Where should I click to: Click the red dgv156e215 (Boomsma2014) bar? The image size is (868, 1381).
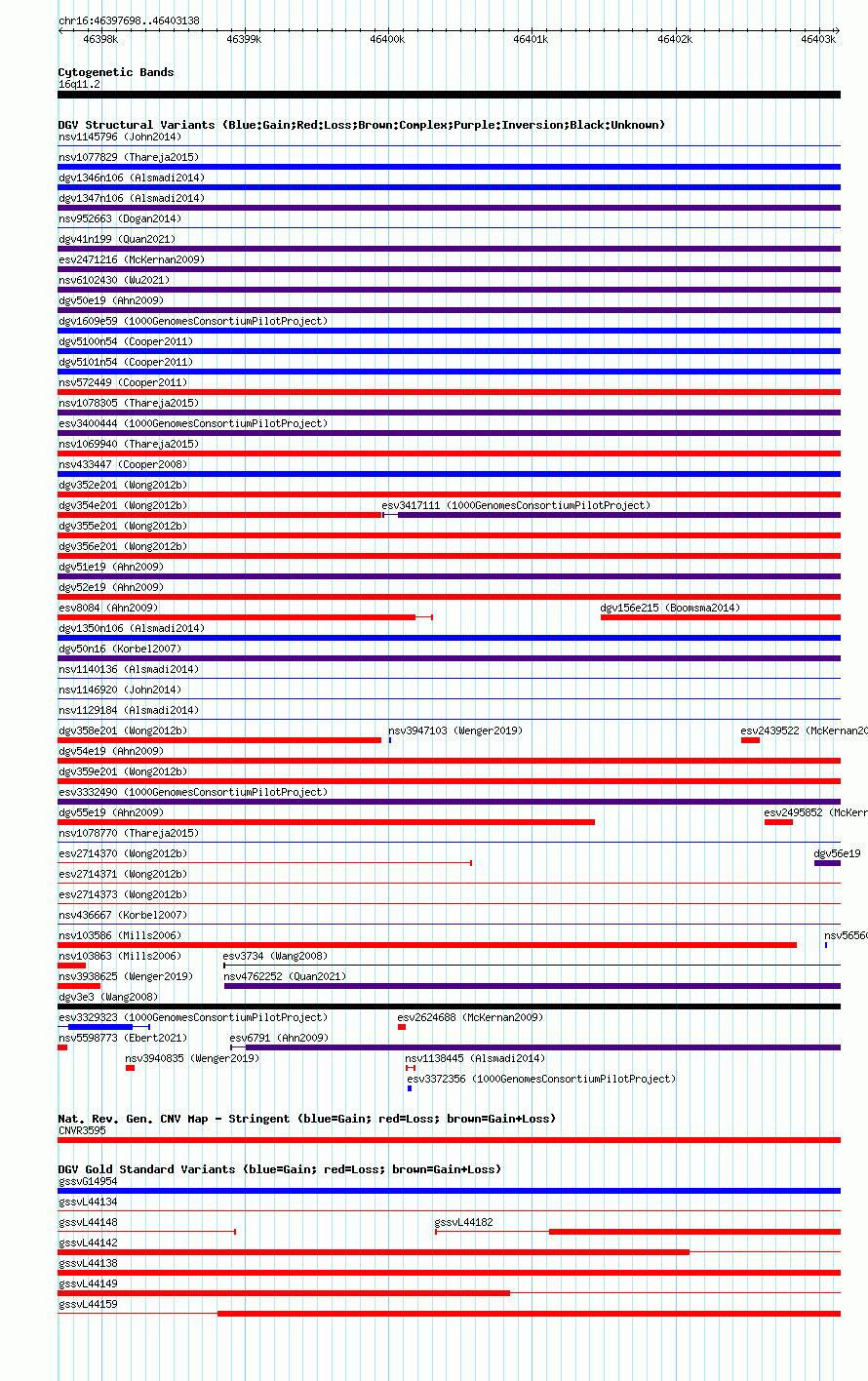pos(721,617)
